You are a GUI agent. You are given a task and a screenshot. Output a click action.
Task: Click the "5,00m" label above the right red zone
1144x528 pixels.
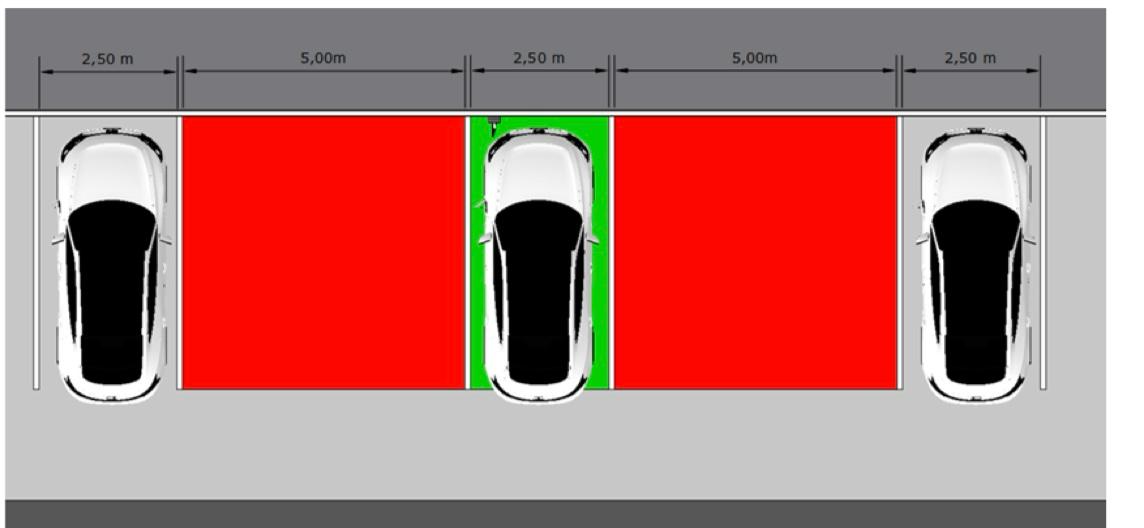coord(754,58)
